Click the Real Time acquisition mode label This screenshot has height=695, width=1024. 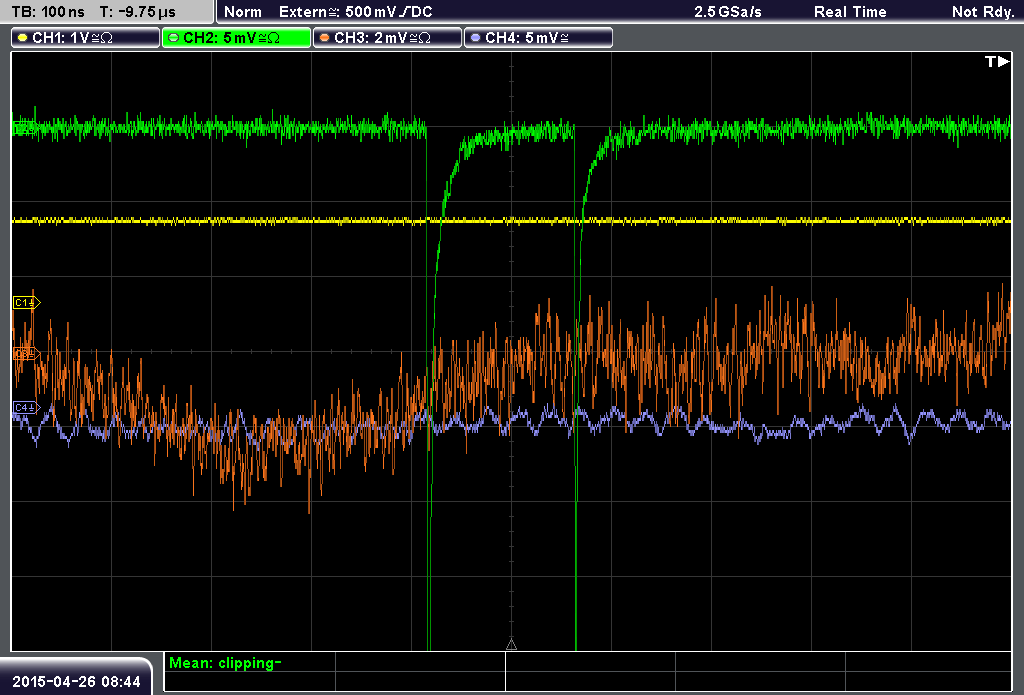tap(850, 12)
